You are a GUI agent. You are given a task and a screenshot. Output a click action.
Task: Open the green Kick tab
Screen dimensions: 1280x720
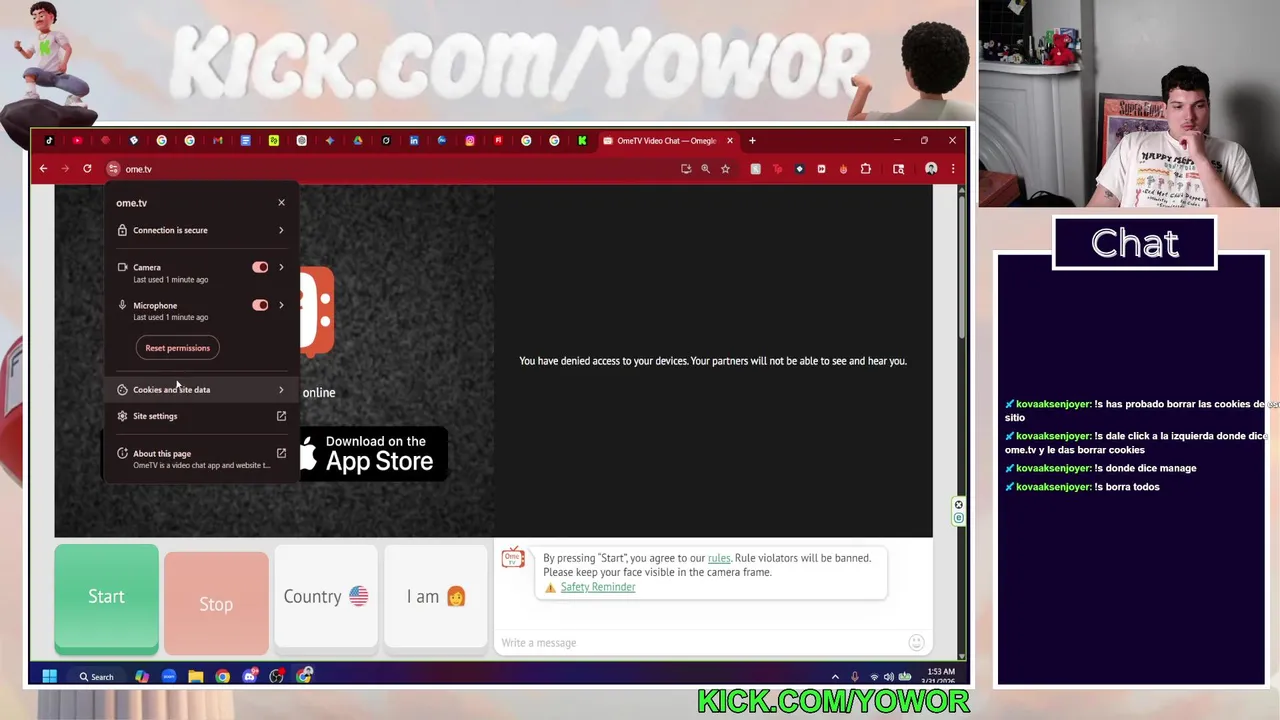click(582, 141)
